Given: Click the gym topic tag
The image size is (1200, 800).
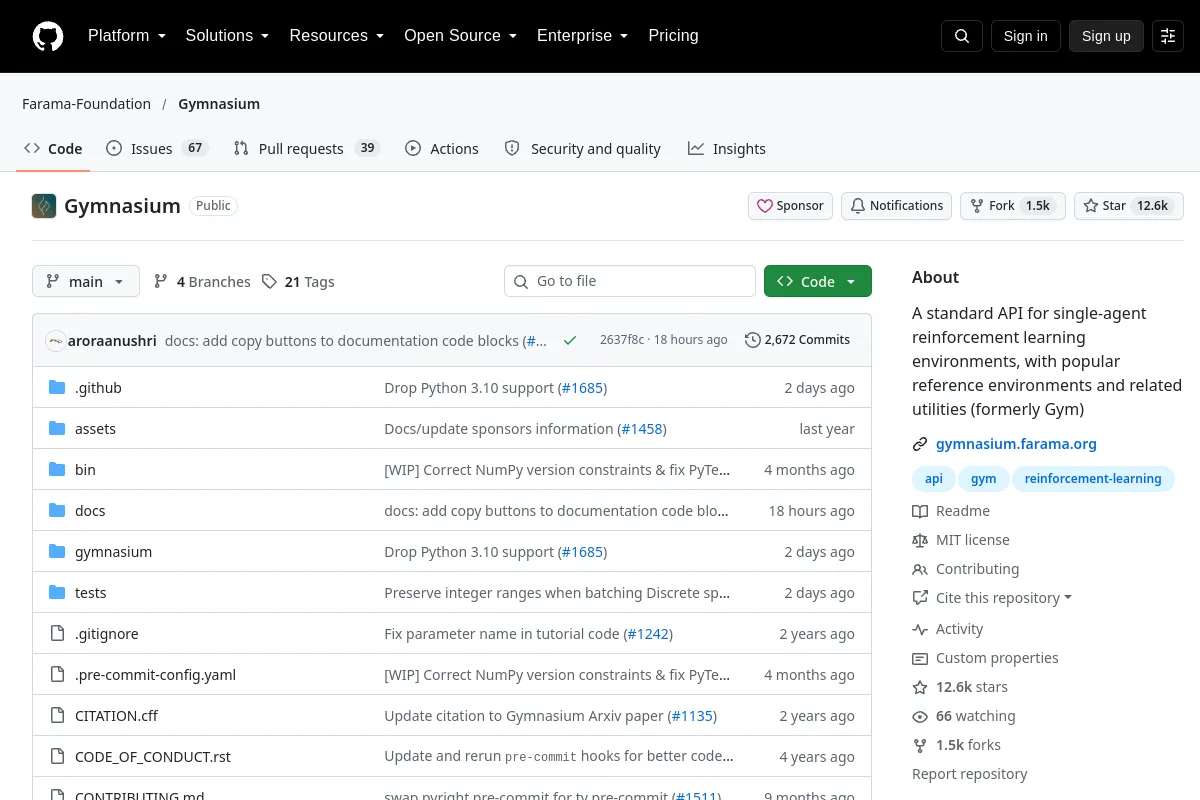Looking at the screenshot, I should 984,479.
